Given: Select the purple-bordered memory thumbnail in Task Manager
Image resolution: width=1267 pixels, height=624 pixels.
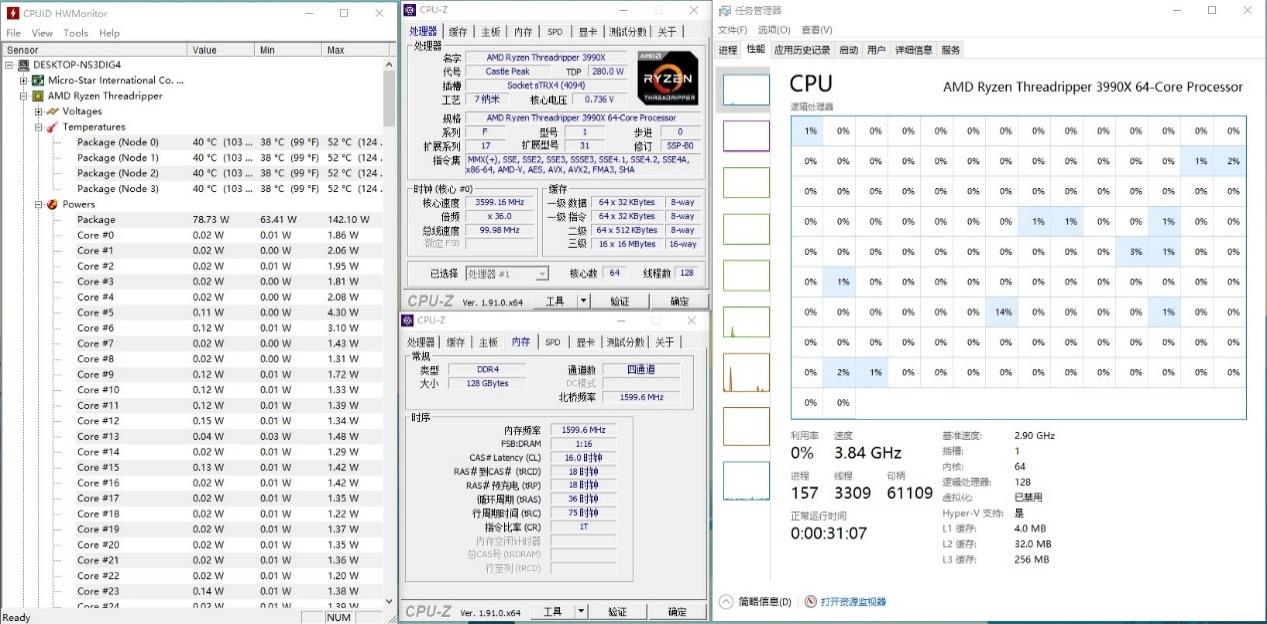Looking at the screenshot, I should click(x=746, y=136).
